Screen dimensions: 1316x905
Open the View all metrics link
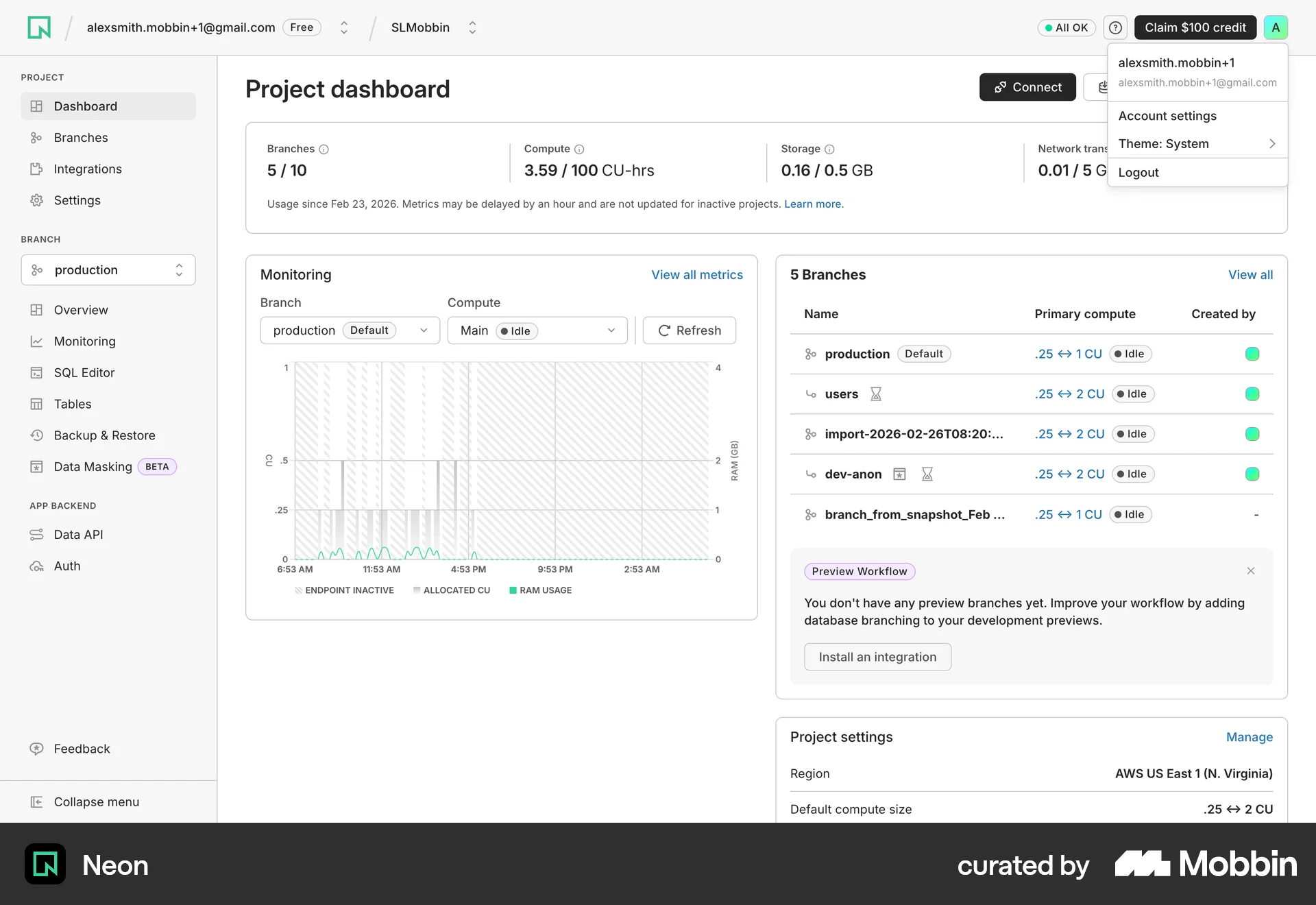[697, 275]
